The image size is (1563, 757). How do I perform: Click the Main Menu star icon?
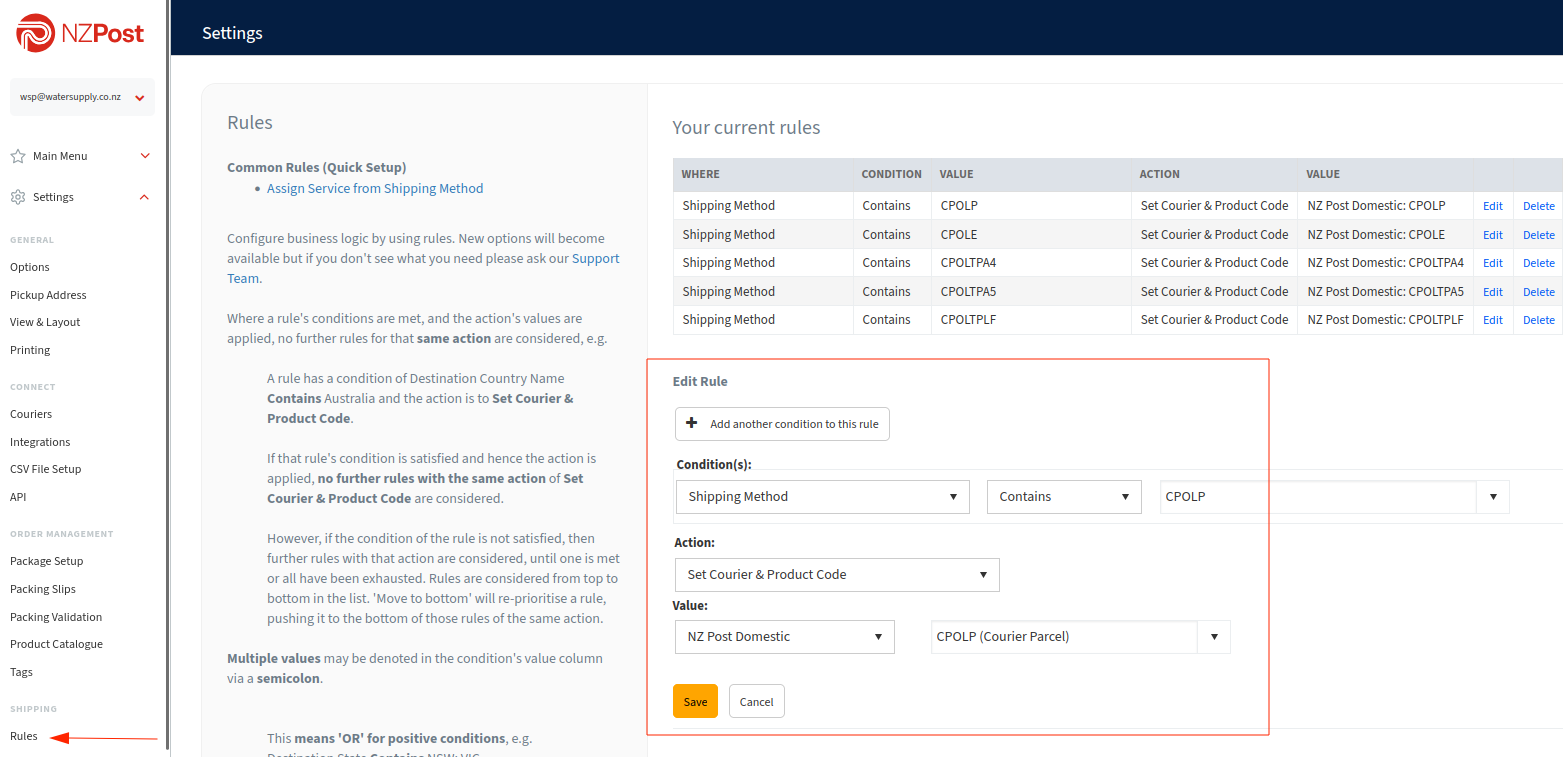point(18,156)
